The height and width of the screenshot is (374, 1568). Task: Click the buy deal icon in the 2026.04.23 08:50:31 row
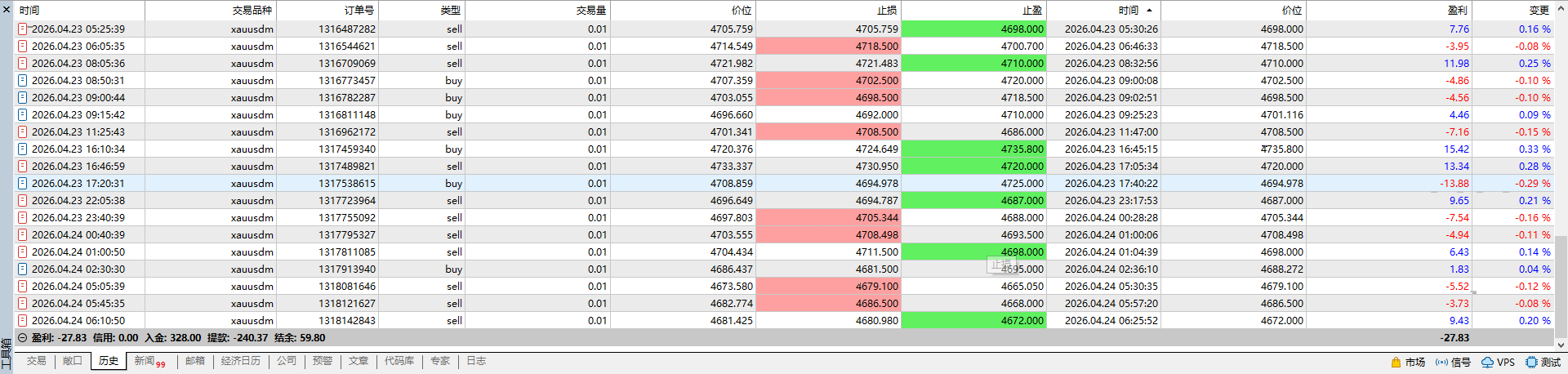[23, 81]
